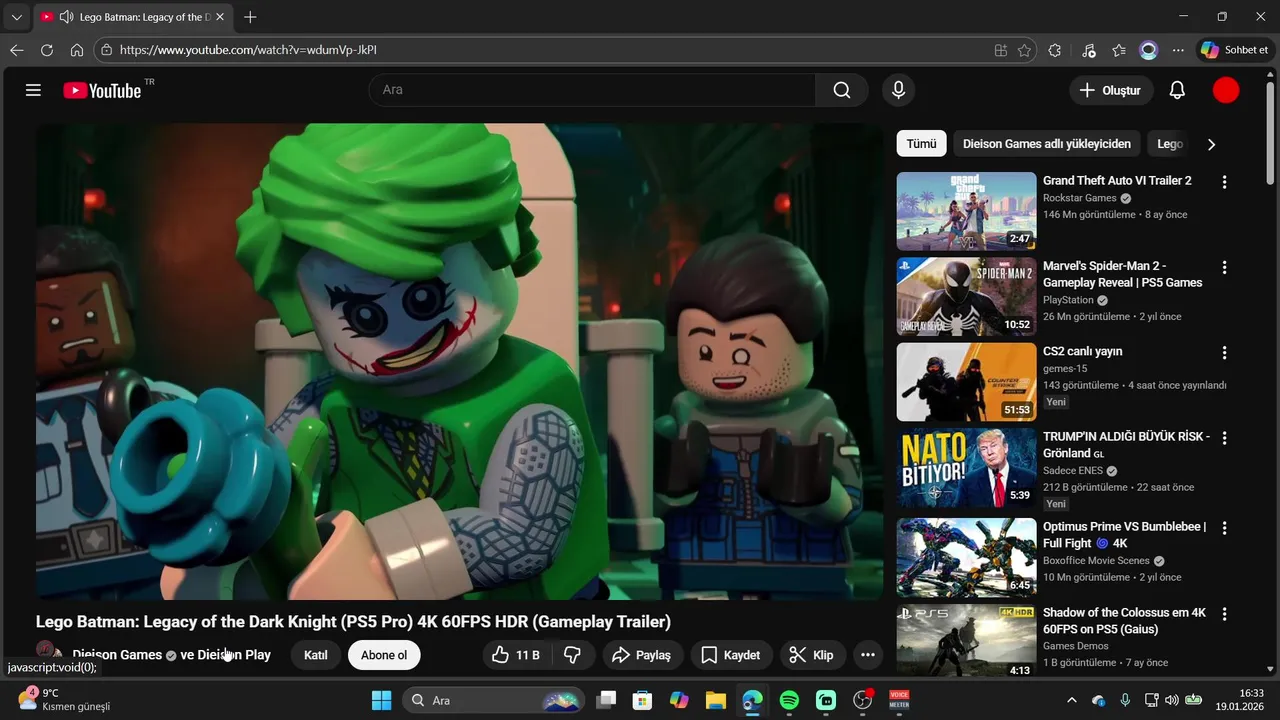The image size is (1280, 720).
Task: Click the Windows taskbar search box
Action: [x=494, y=700]
